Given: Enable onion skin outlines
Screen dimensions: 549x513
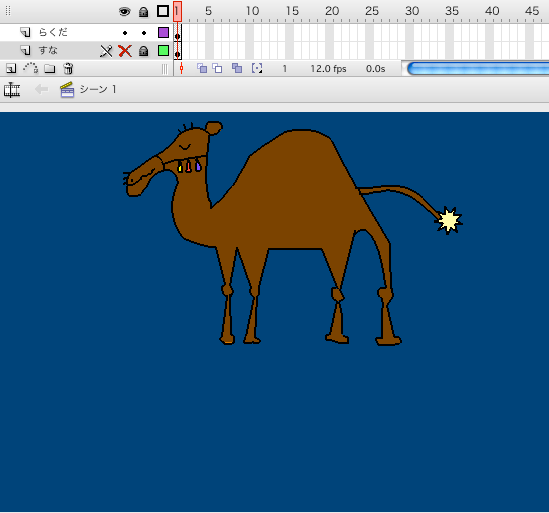Looking at the screenshot, I should [217, 68].
